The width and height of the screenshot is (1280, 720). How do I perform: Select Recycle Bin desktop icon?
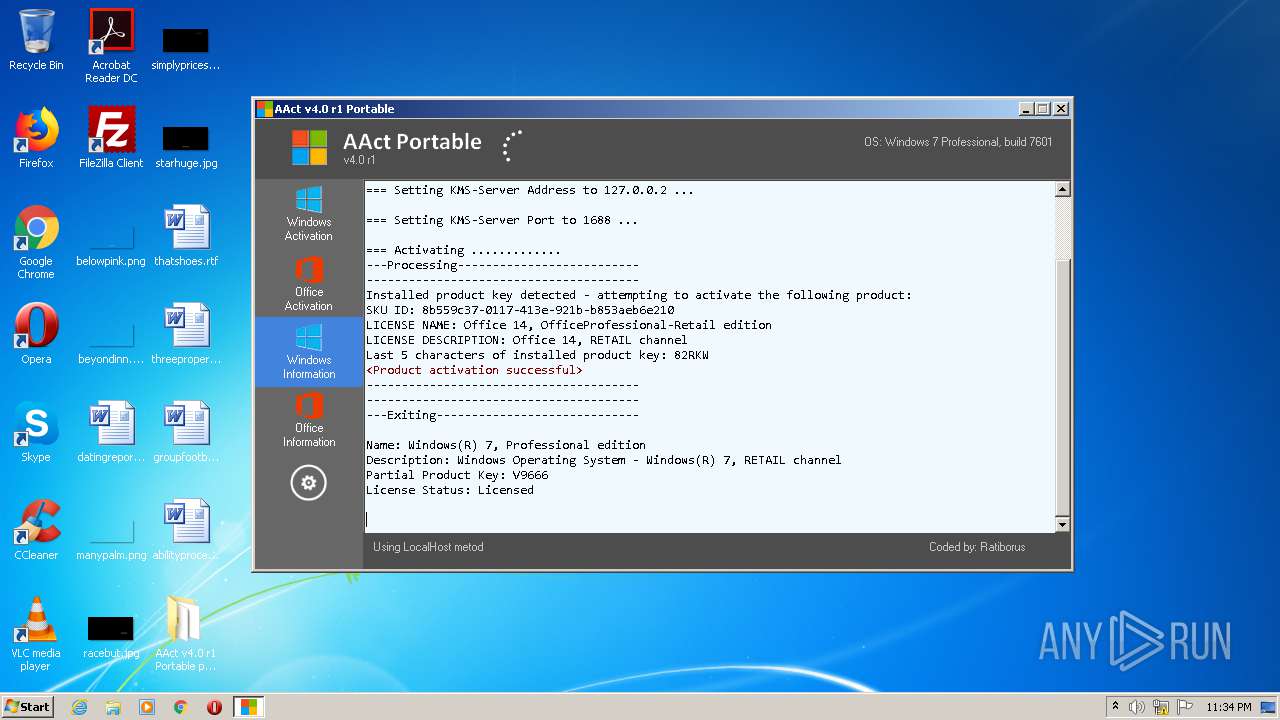coord(36,40)
